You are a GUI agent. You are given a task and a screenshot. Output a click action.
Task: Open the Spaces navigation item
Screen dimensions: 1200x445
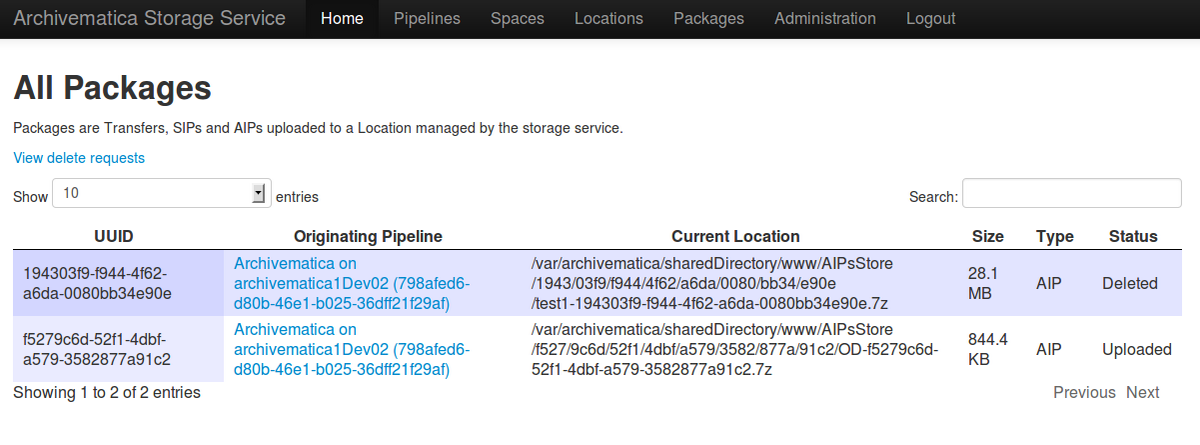pos(517,19)
